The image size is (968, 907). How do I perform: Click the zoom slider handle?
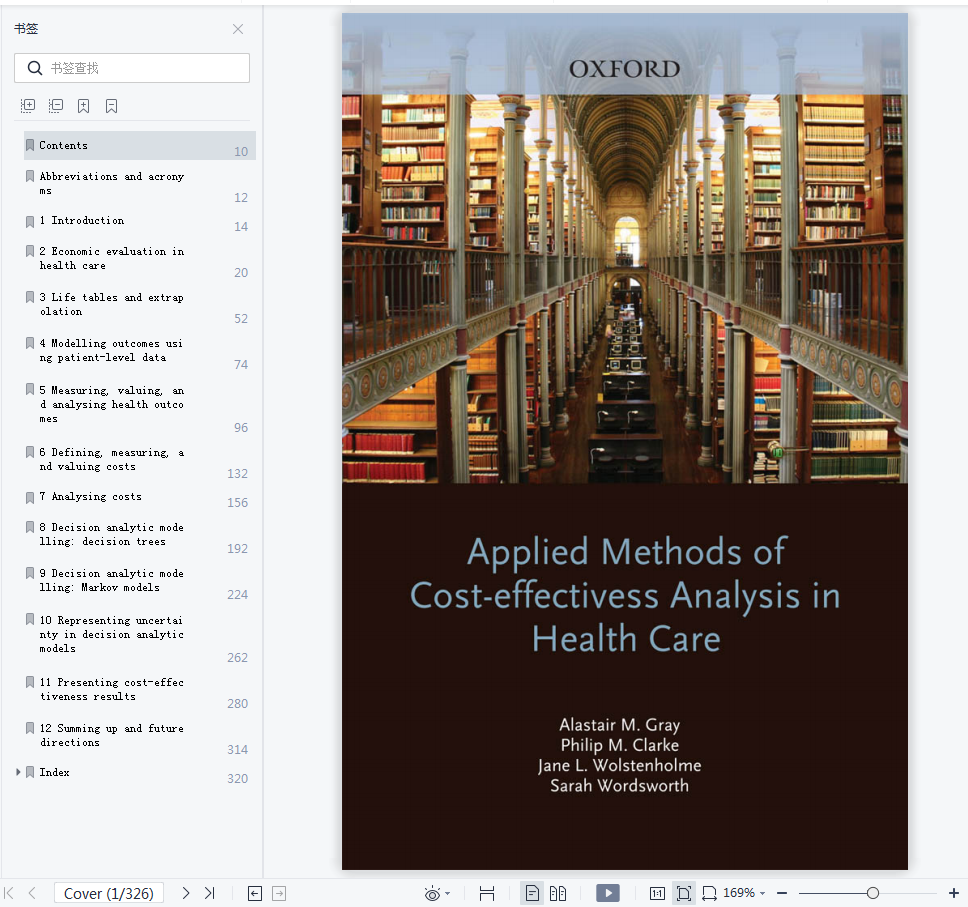click(873, 893)
